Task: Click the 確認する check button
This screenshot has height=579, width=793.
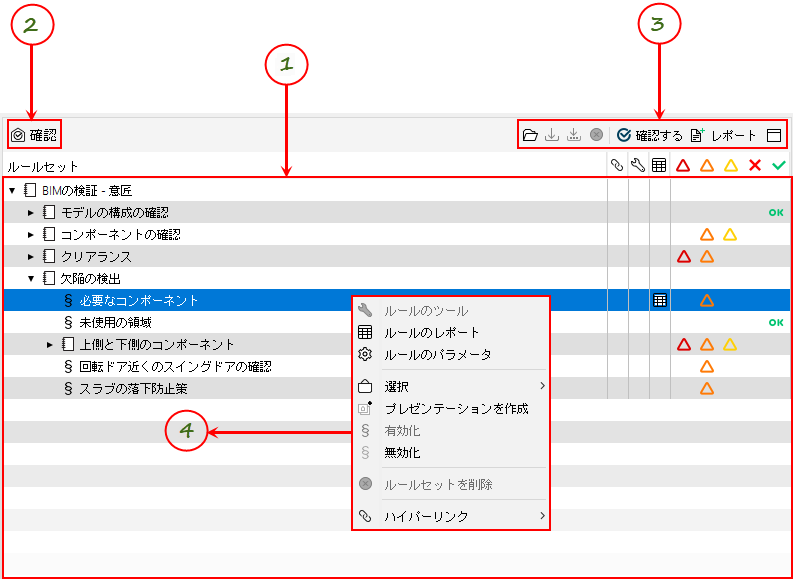Action: (x=650, y=135)
